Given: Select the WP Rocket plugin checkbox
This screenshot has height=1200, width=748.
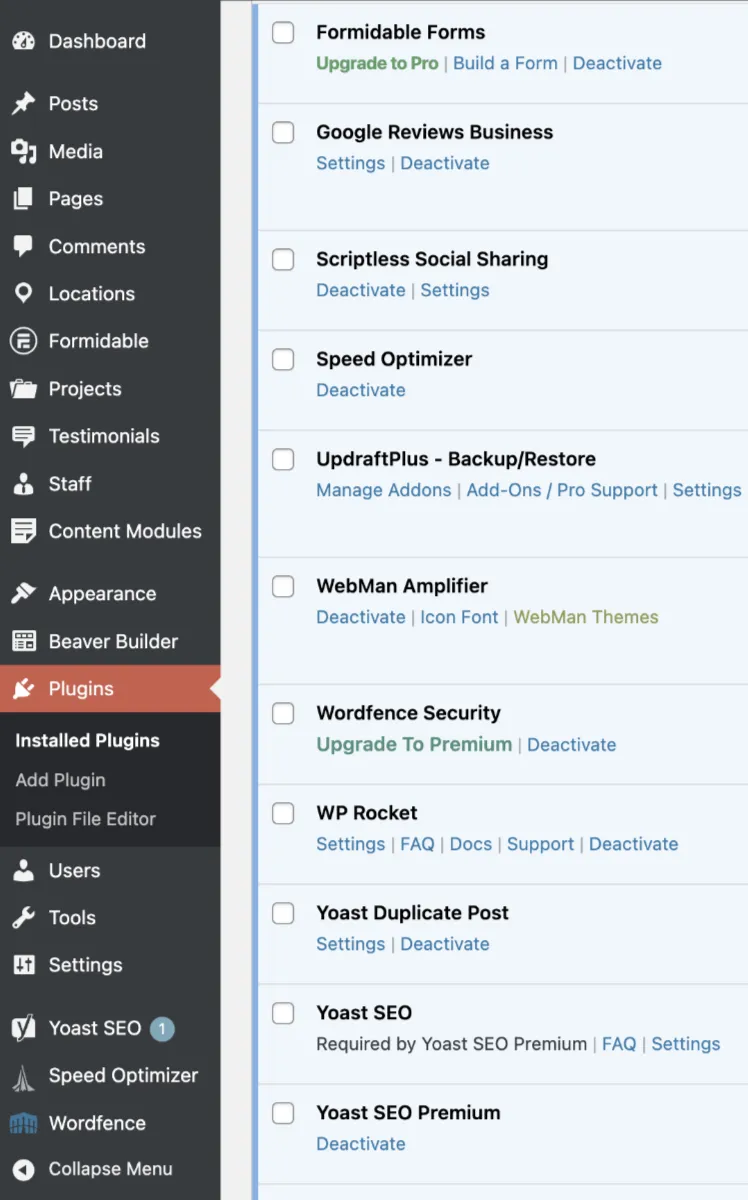Looking at the screenshot, I should click(x=284, y=813).
